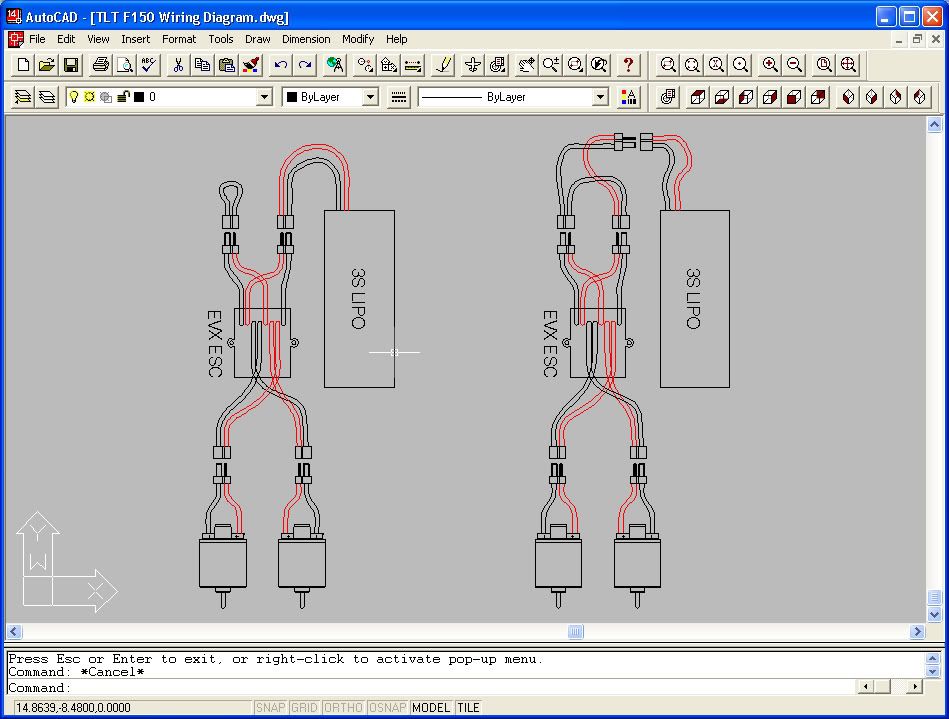Run the spelling checker
Screen dimensions: 949x719
[148, 65]
